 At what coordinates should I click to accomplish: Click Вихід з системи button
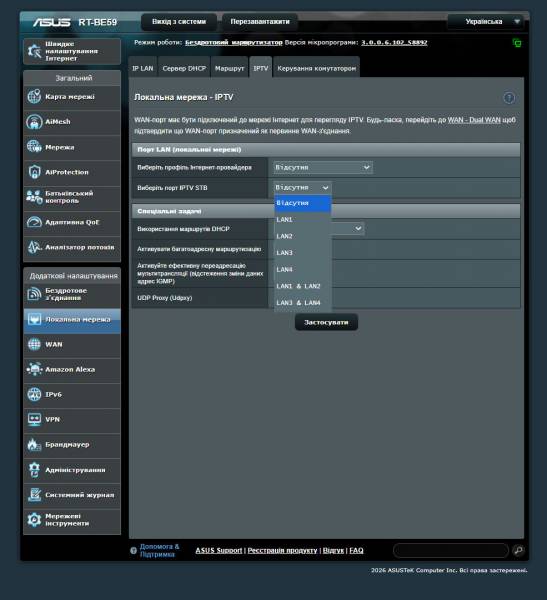tap(179, 22)
